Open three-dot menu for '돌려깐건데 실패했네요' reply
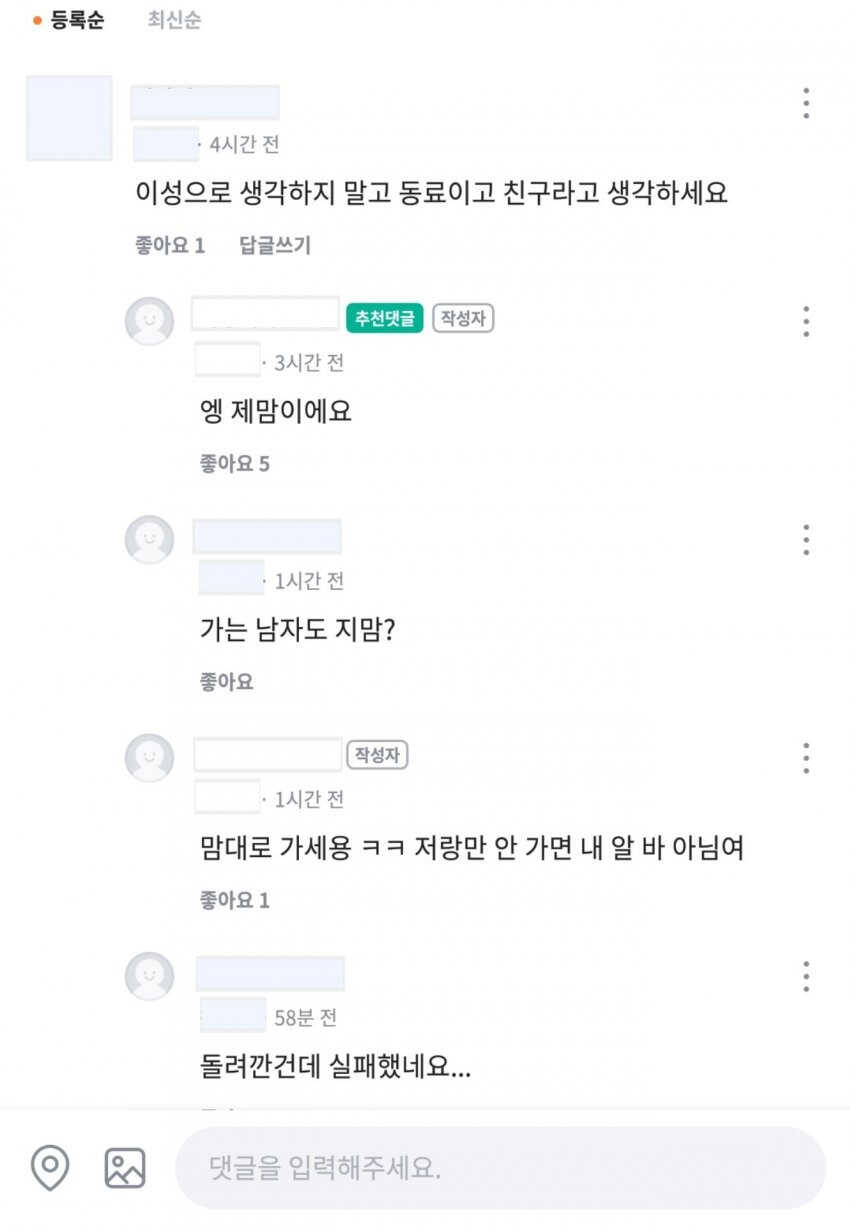Screen dimensions: 850x1226 [806, 976]
